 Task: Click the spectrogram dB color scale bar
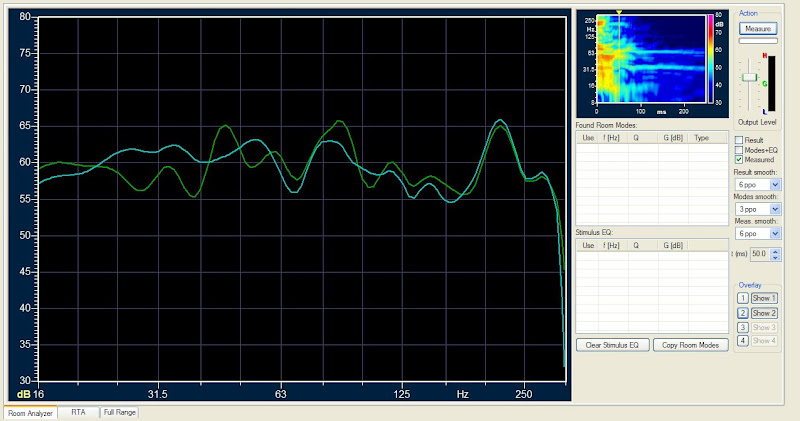[x=710, y=58]
